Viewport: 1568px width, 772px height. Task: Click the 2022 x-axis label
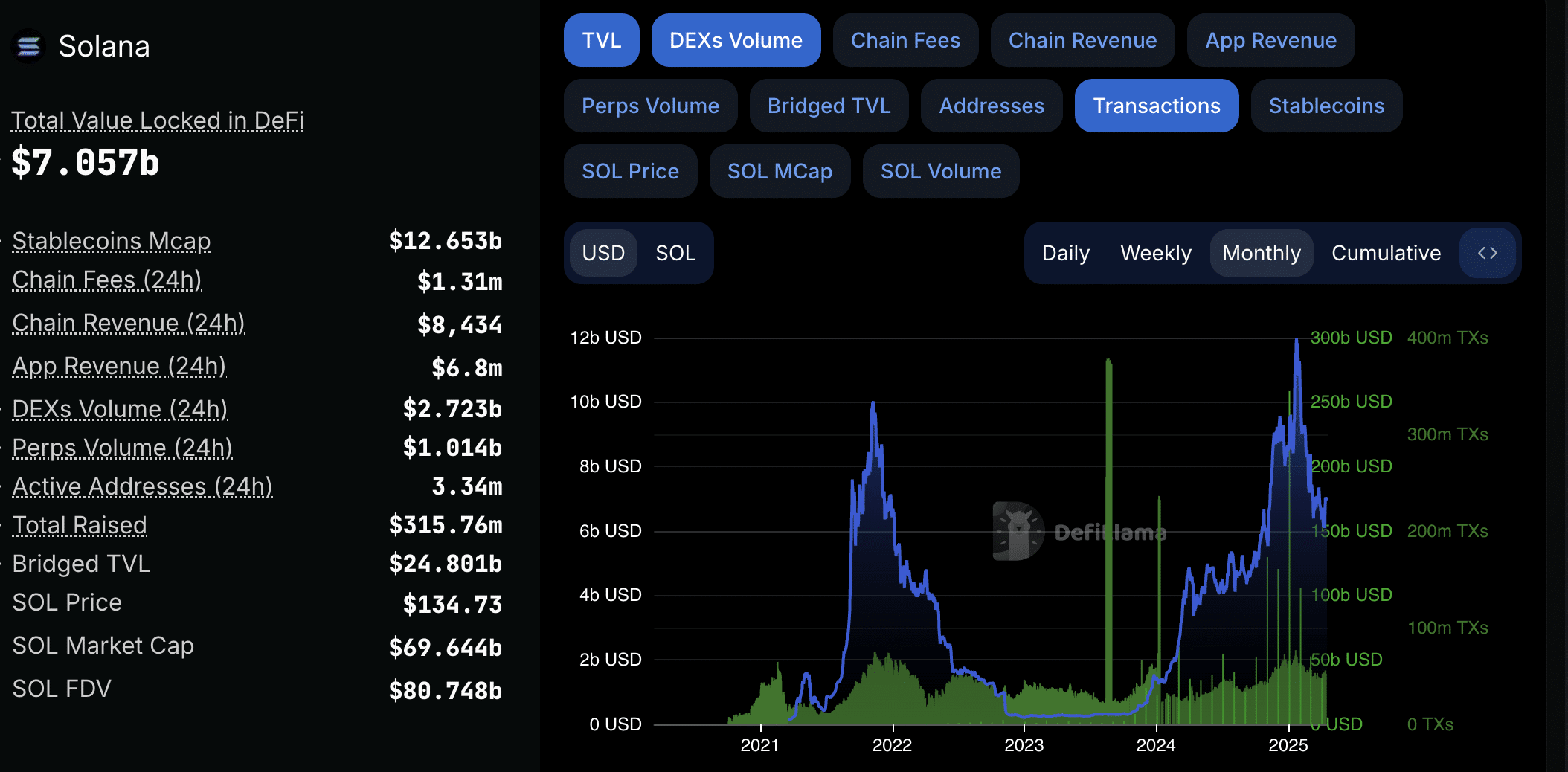(892, 745)
